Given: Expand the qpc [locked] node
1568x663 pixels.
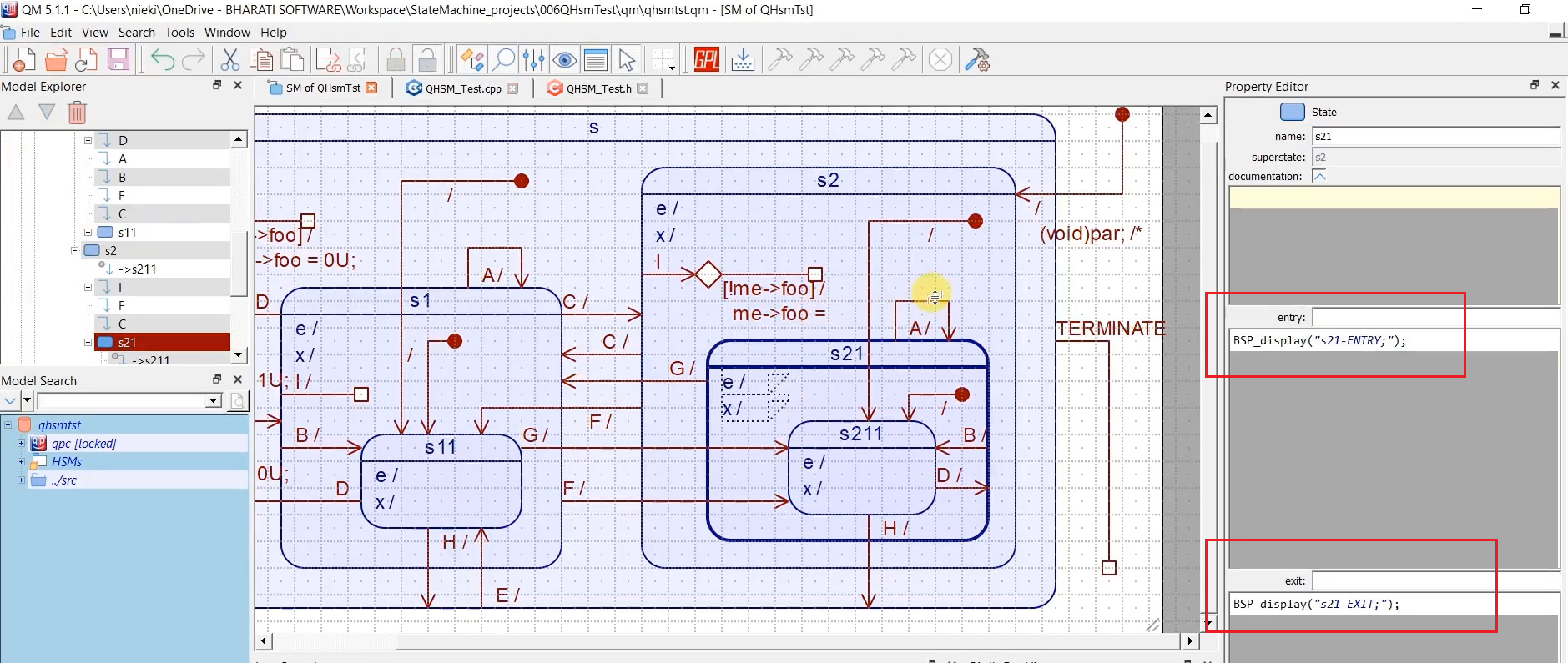Looking at the screenshot, I should 21,444.
